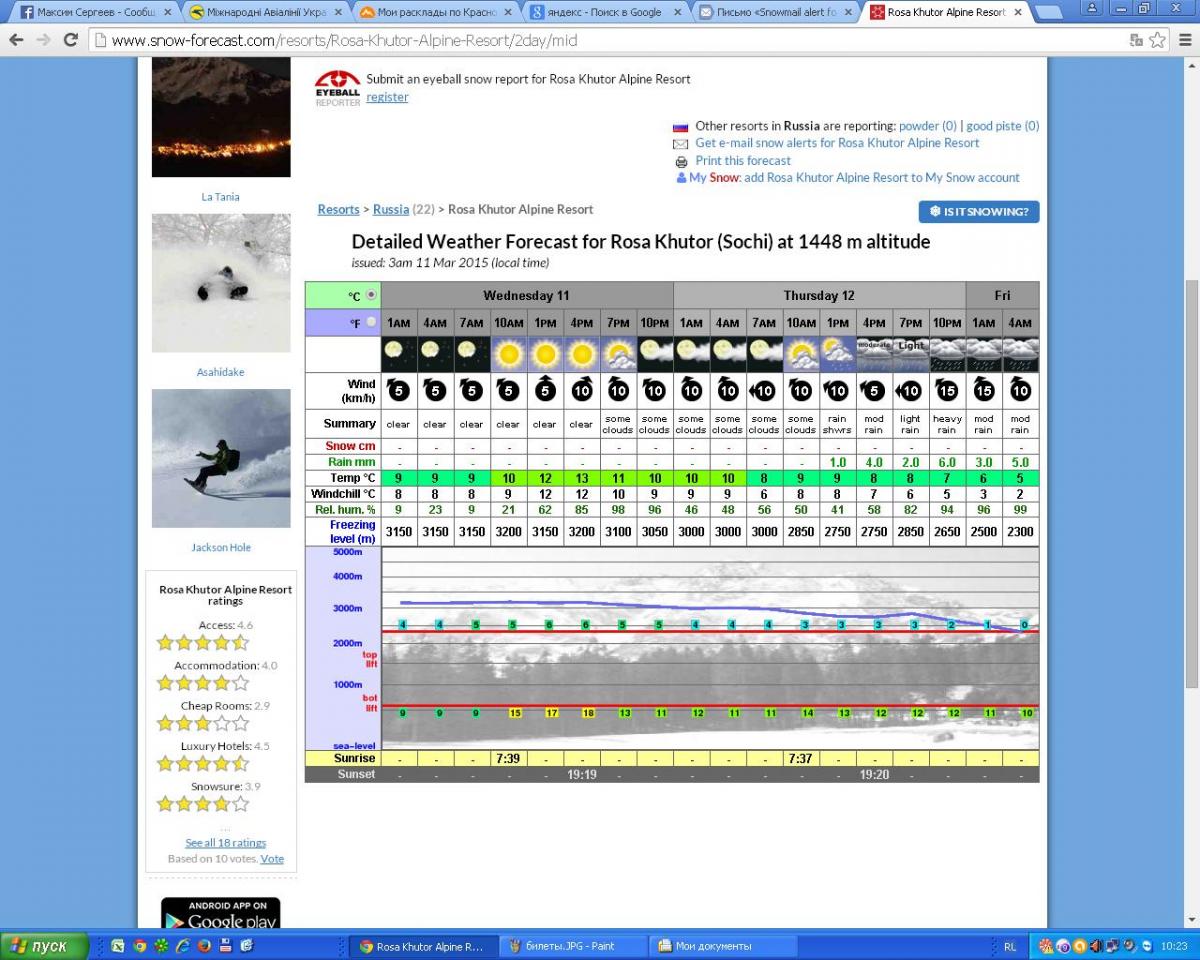Click Thursday 10PM wind speed 15 icon
Image resolution: width=1200 pixels, height=960 pixels.
tap(947, 390)
